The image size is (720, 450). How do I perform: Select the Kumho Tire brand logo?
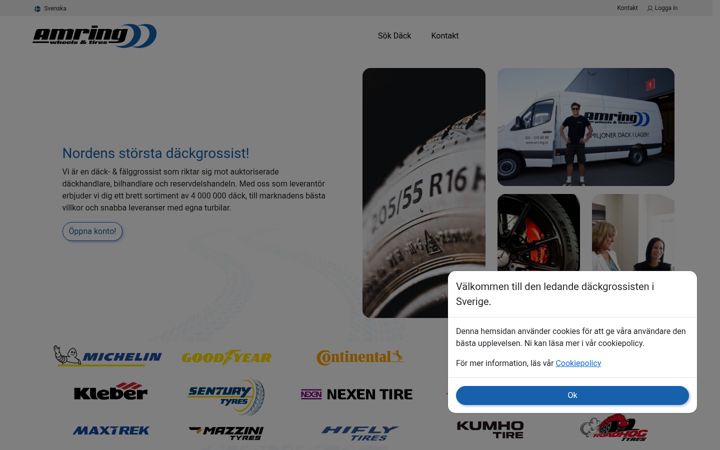coord(490,430)
